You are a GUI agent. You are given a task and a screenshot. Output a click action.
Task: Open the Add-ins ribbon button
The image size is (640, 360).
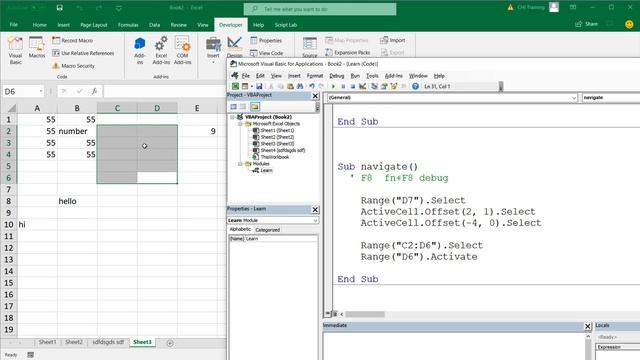click(x=140, y=51)
